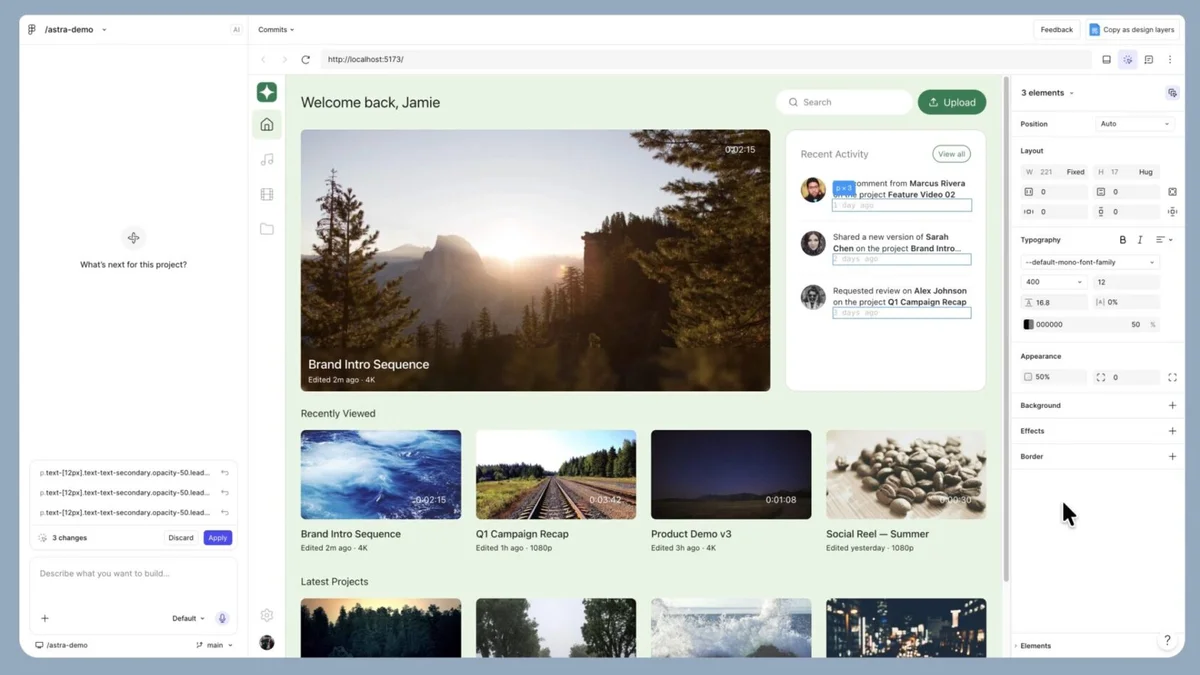Open the coffee beans Social Reel thumbnail

coord(906,474)
